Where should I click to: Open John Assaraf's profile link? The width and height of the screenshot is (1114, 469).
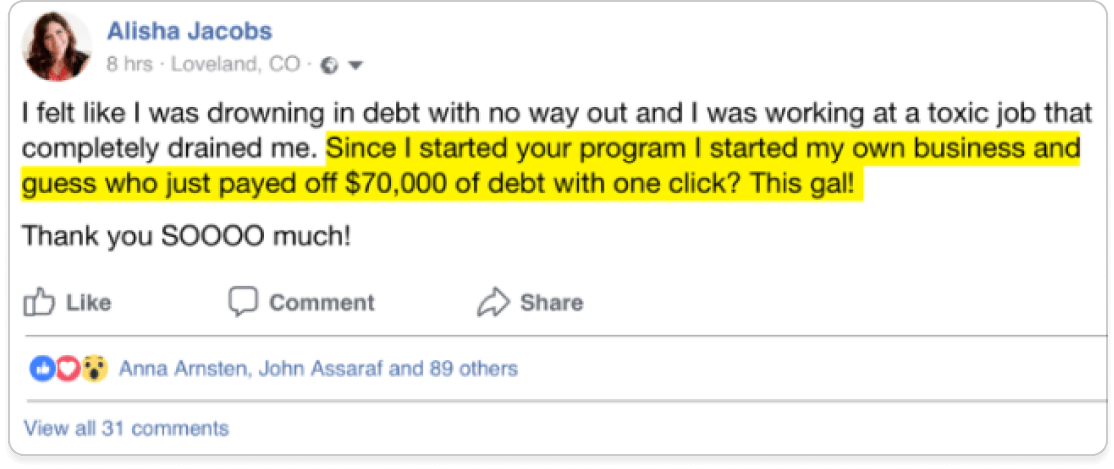click(322, 369)
